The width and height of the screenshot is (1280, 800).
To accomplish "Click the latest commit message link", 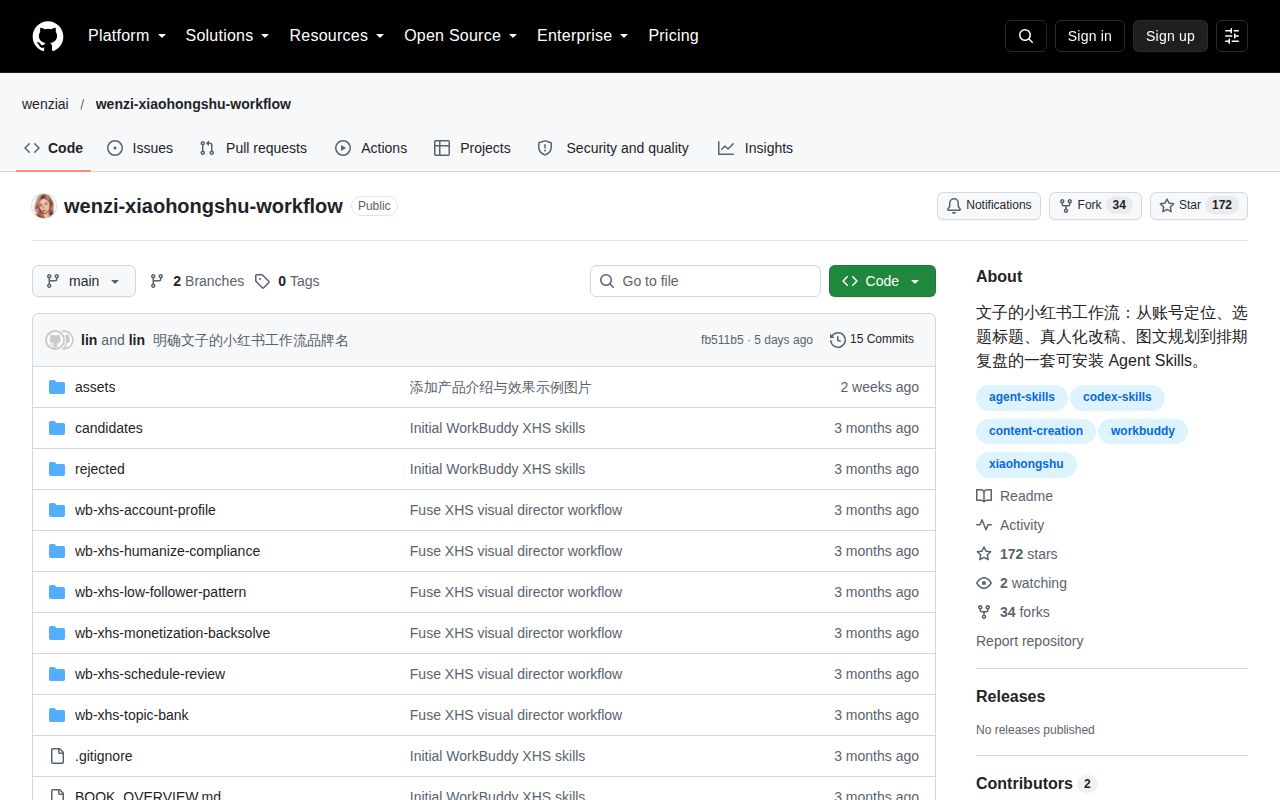I will click(x=251, y=340).
